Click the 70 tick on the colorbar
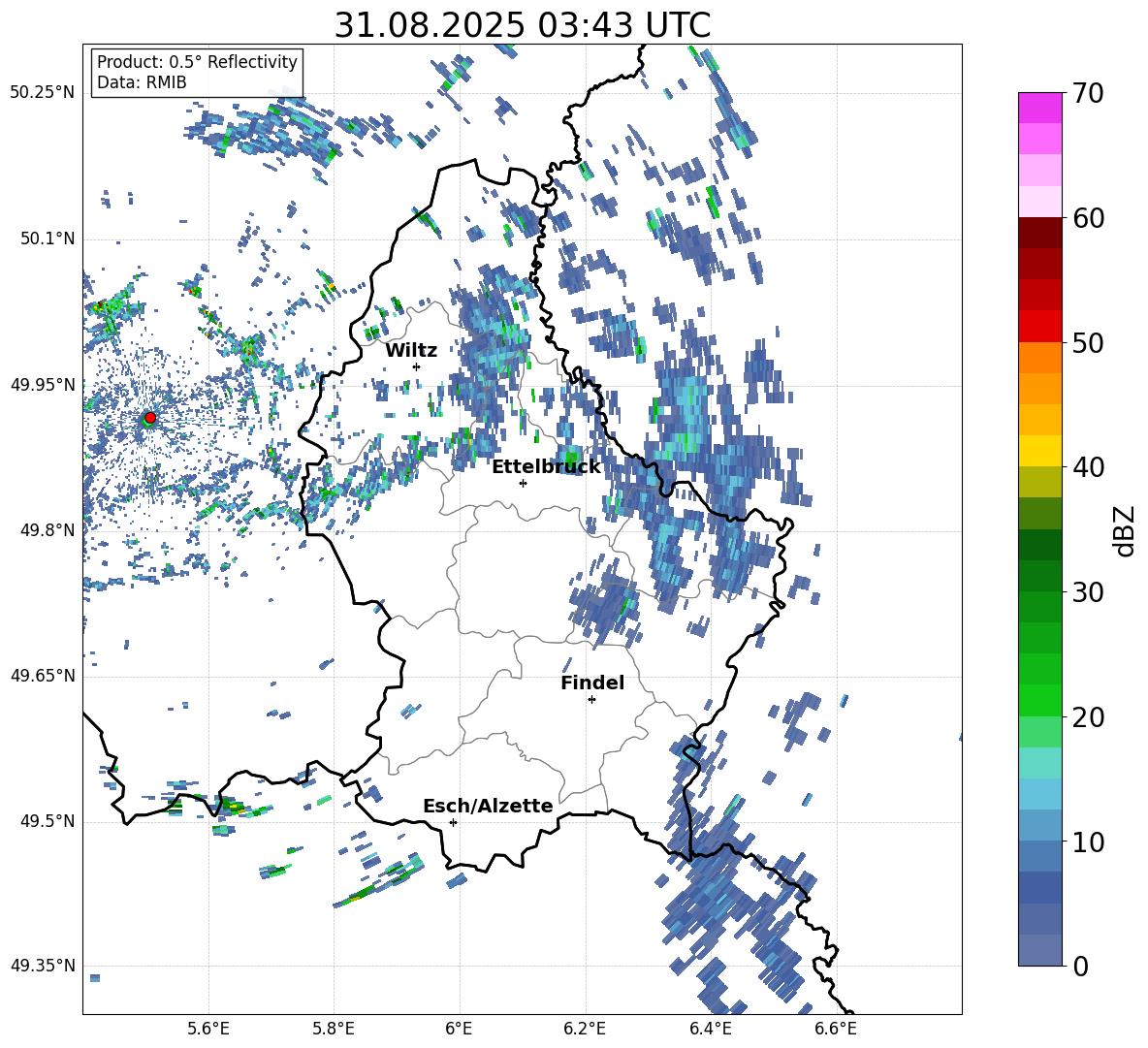The height and width of the screenshot is (1048, 1148). coord(1088,93)
